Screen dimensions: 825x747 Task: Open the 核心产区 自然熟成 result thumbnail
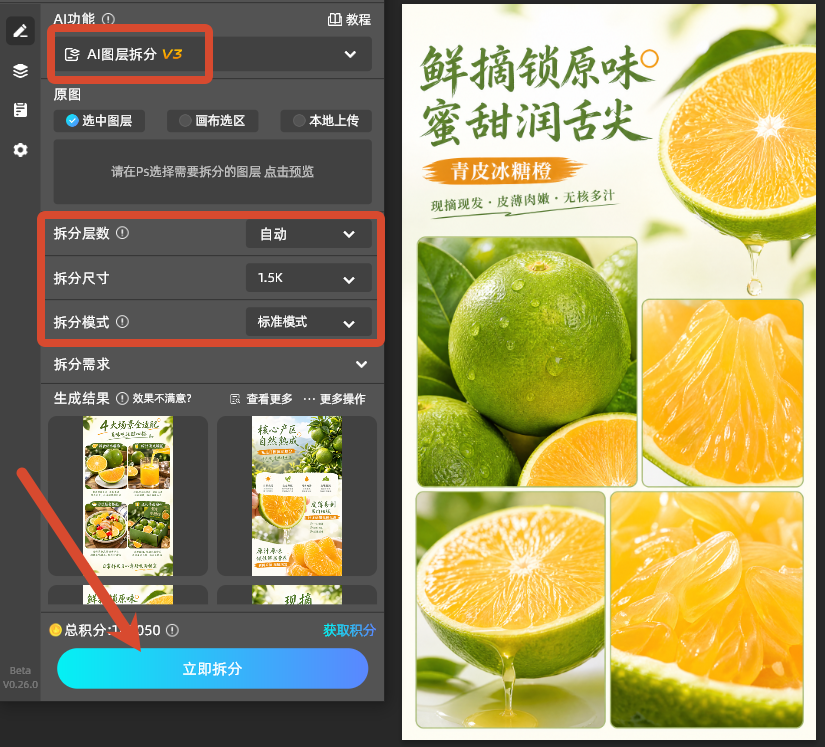(297, 496)
